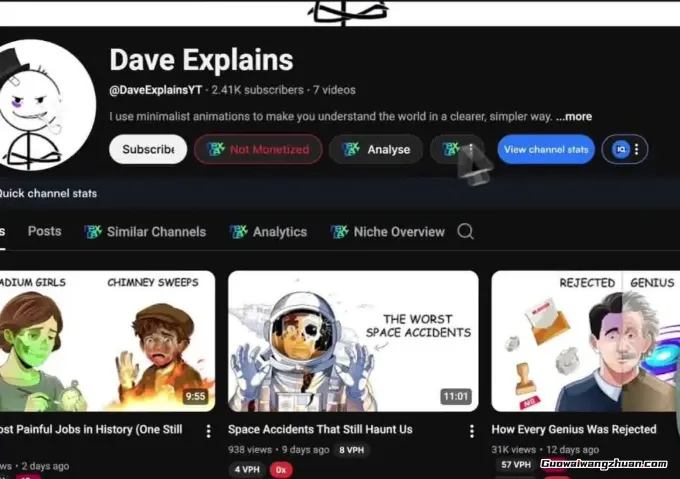
Task: Open The Worst Space Accidents thumbnail
Action: [353, 341]
